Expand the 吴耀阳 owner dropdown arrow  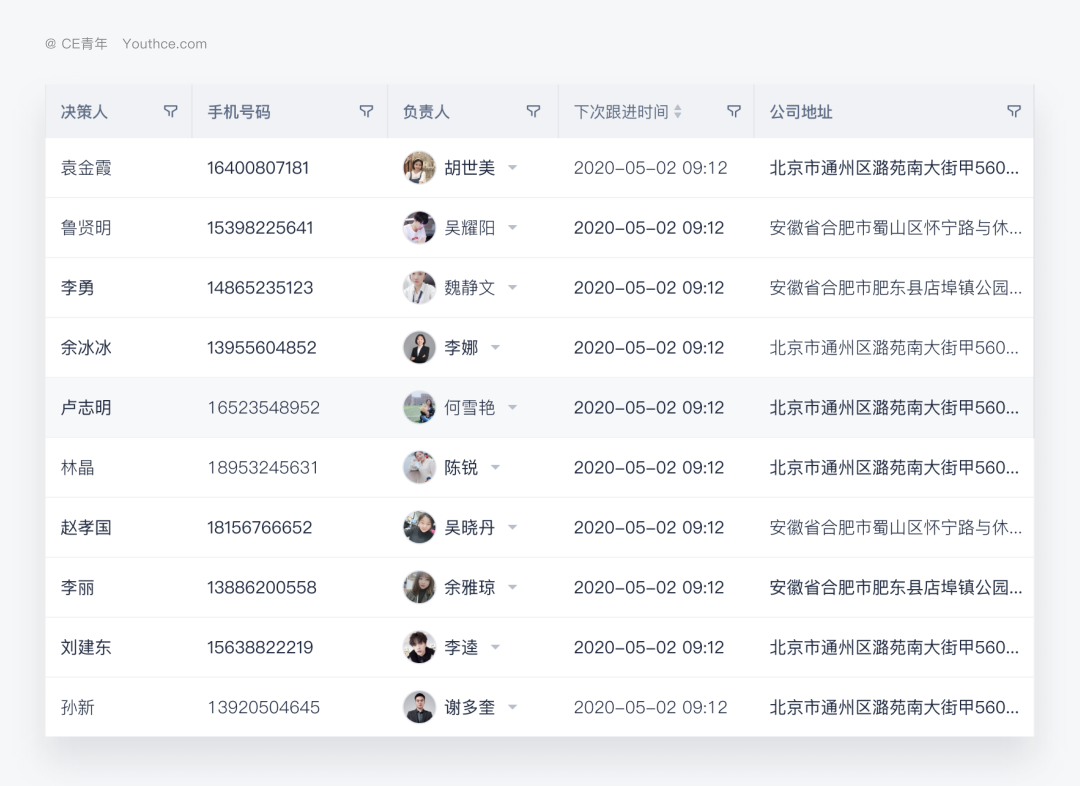512,227
